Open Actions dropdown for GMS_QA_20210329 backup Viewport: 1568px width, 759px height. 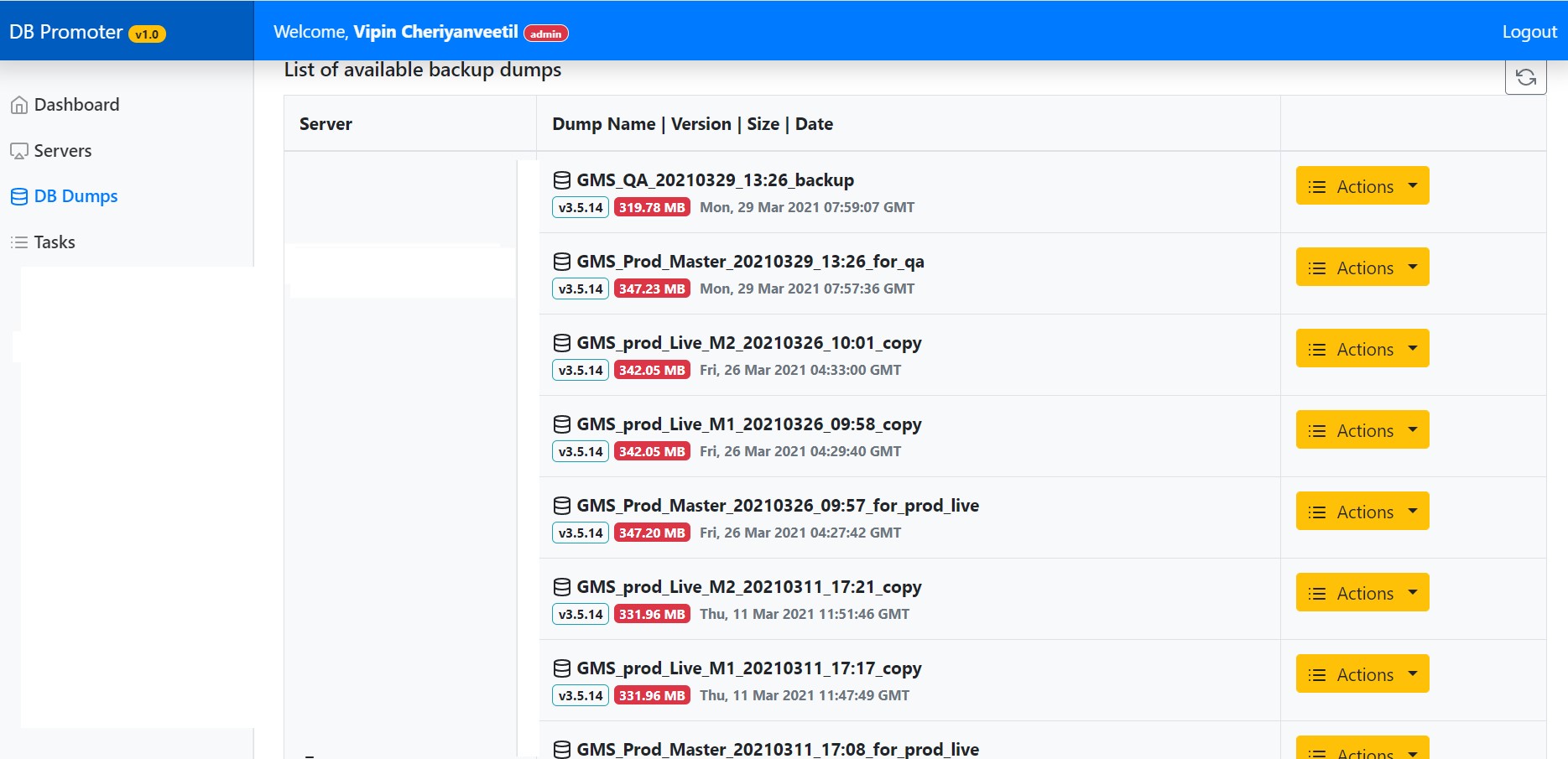(x=1362, y=186)
